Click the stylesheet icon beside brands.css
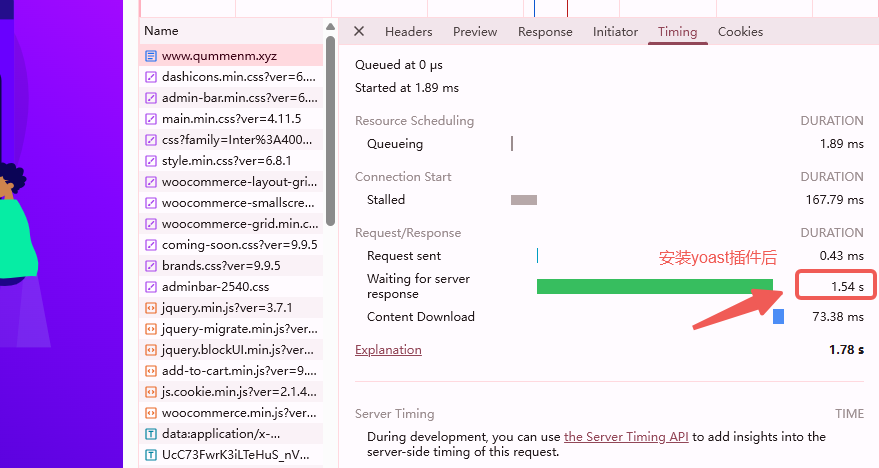This screenshot has width=879, height=468. pyautogui.click(x=151, y=266)
